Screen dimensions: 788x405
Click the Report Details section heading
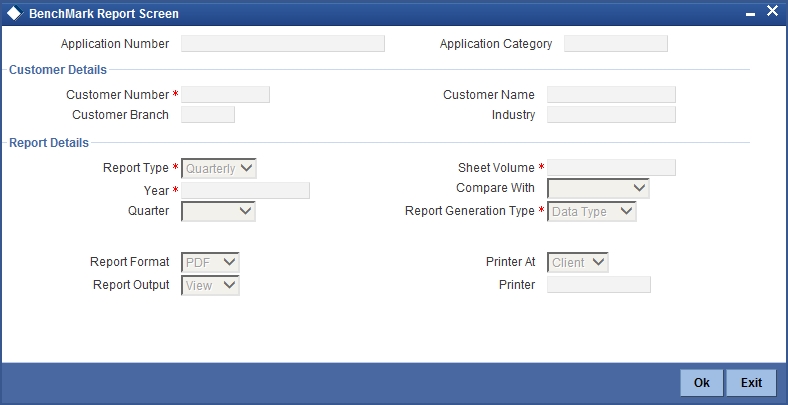(49, 143)
